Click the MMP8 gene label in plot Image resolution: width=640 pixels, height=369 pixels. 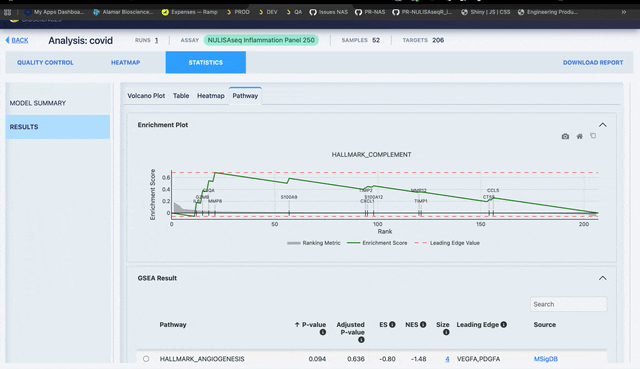(x=215, y=201)
